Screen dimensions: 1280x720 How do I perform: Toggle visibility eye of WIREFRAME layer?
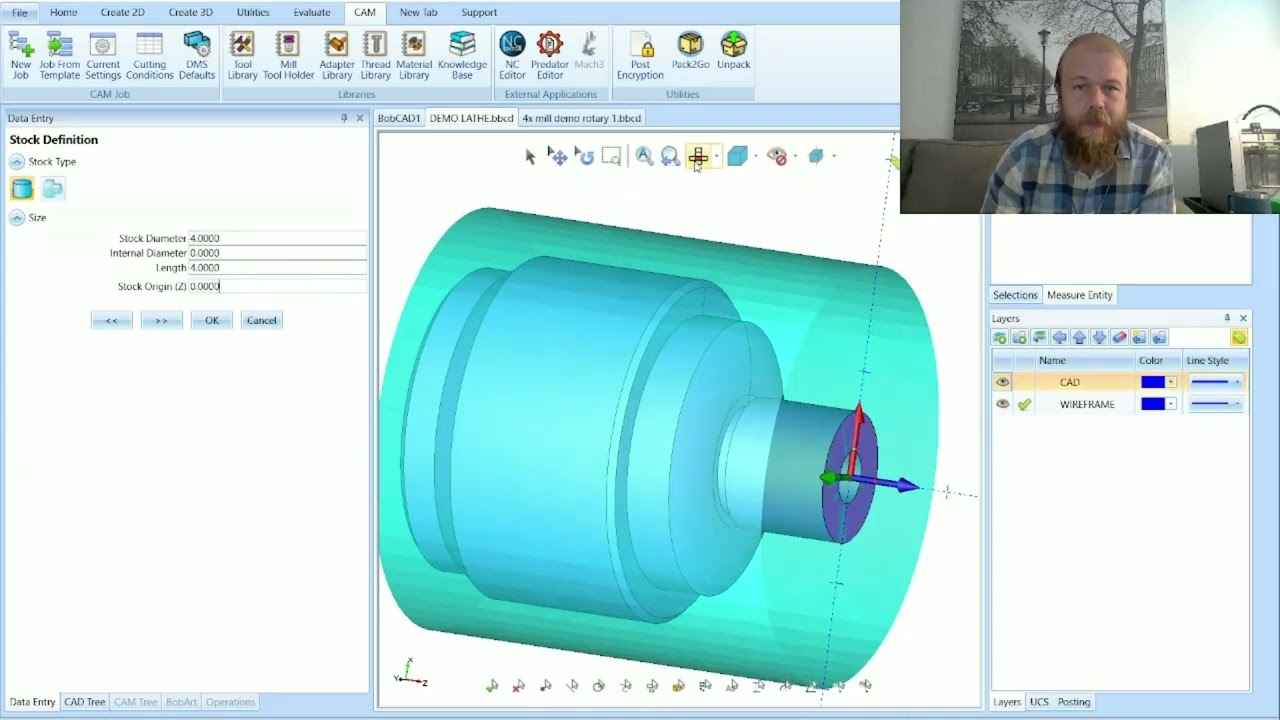pyautogui.click(x=1002, y=404)
